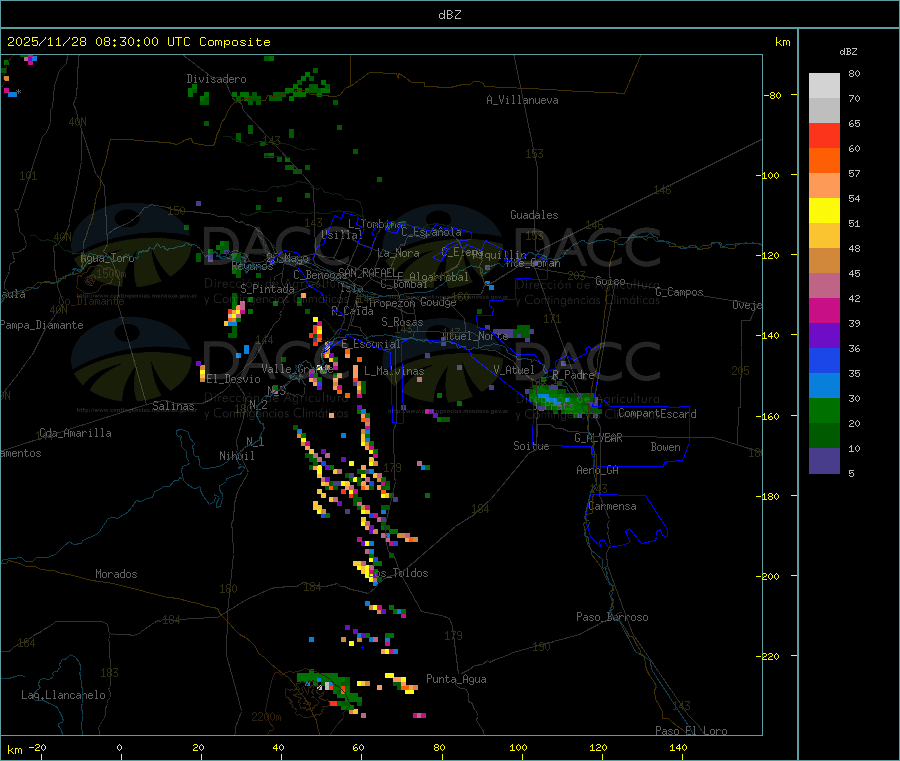The width and height of the screenshot is (900, 761).
Task: Click the 60 dBZ orange color swatch
Action: pyautogui.click(x=824, y=161)
